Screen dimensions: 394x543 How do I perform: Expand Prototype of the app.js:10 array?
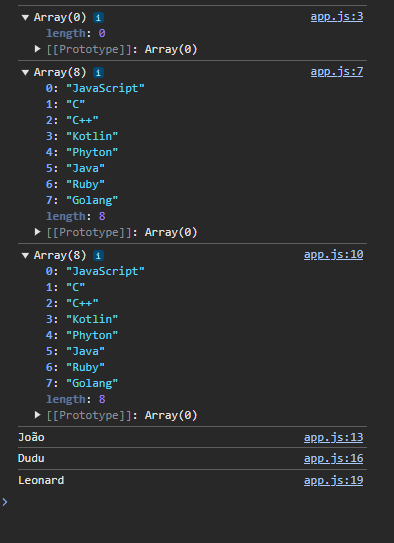pyautogui.click(x=37, y=415)
